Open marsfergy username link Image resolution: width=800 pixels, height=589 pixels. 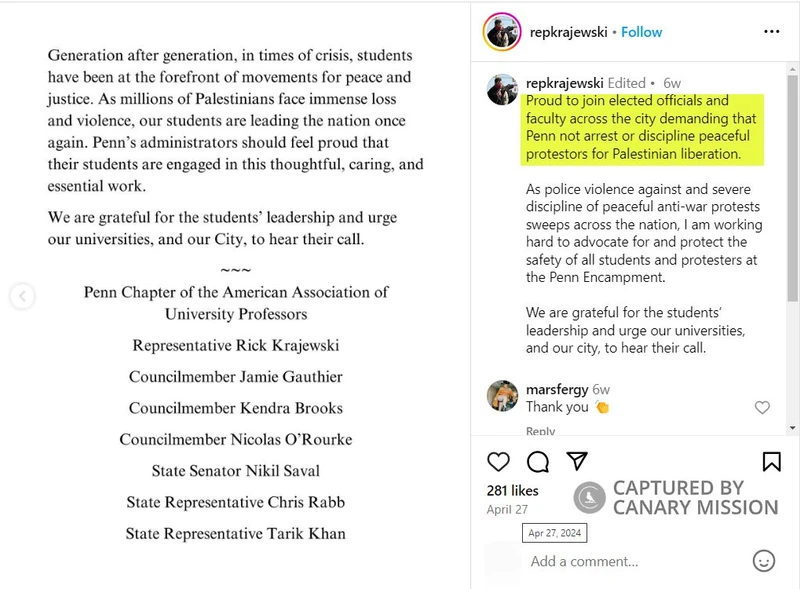click(556, 389)
